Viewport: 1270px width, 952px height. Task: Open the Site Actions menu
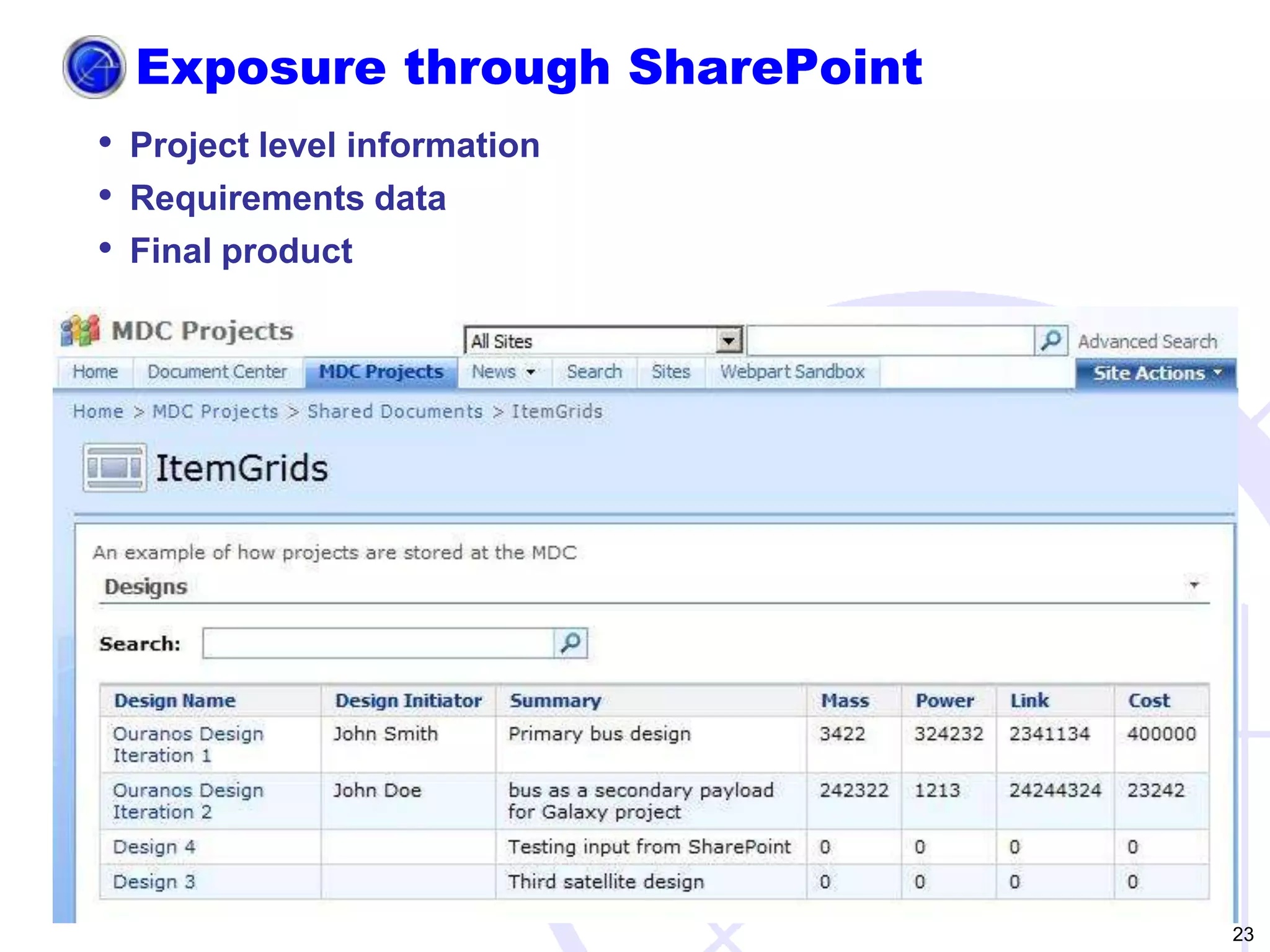pos(1156,373)
